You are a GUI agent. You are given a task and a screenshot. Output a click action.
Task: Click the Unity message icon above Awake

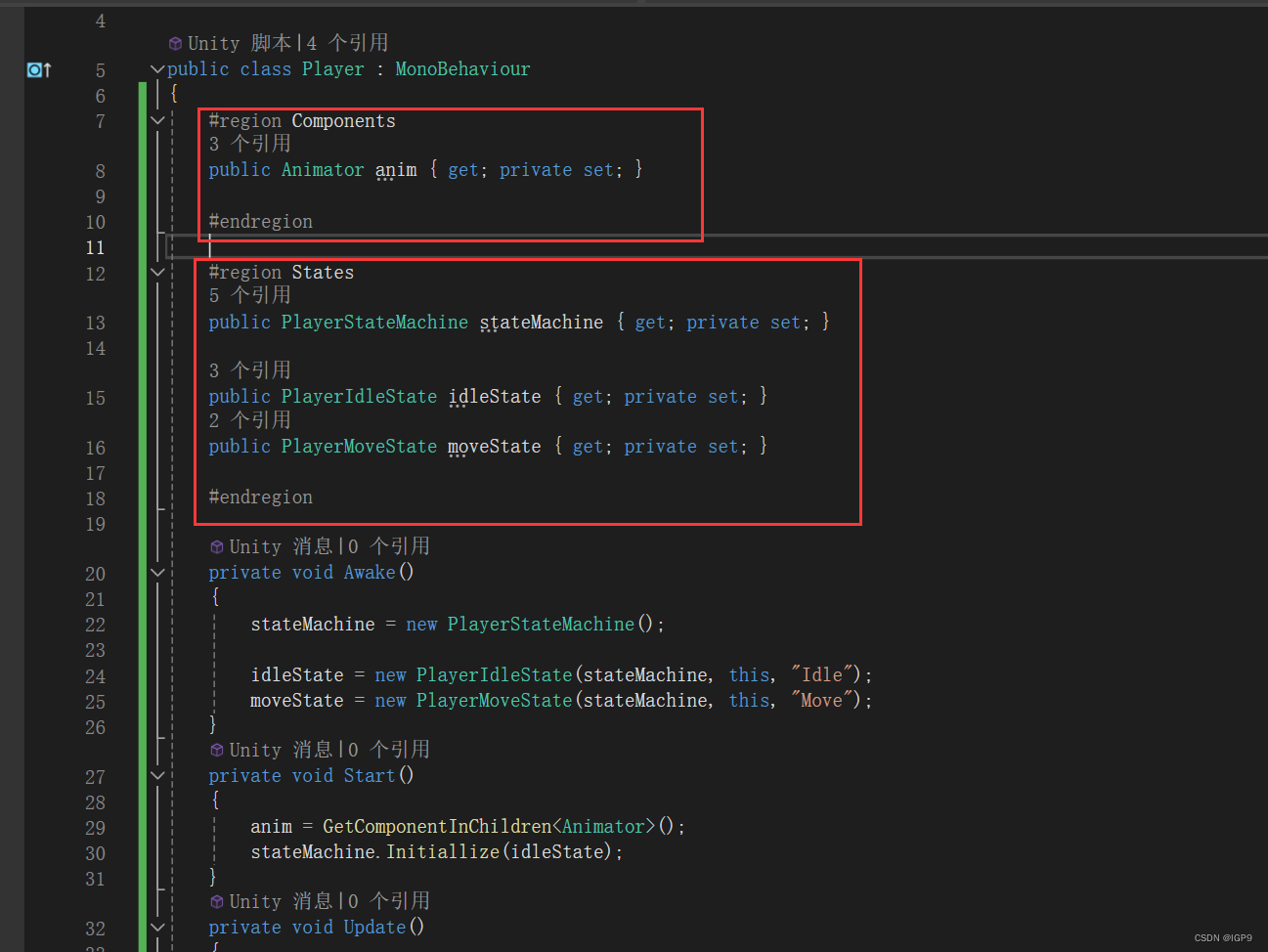coord(217,547)
